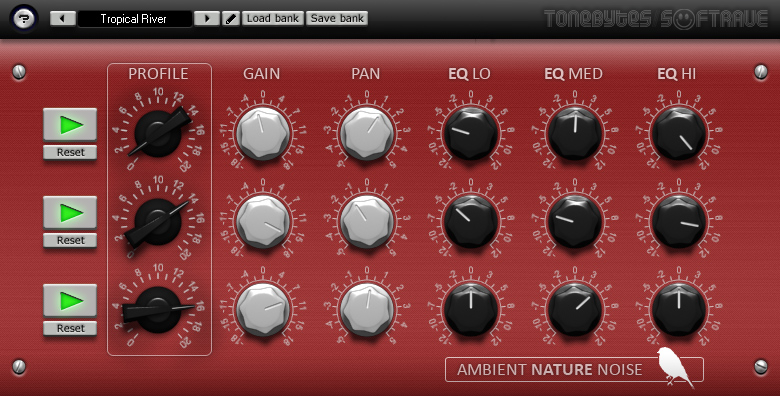Click the first row EQ HI knob
The height and width of the screenshot is (396, 780).
[679, 133]
